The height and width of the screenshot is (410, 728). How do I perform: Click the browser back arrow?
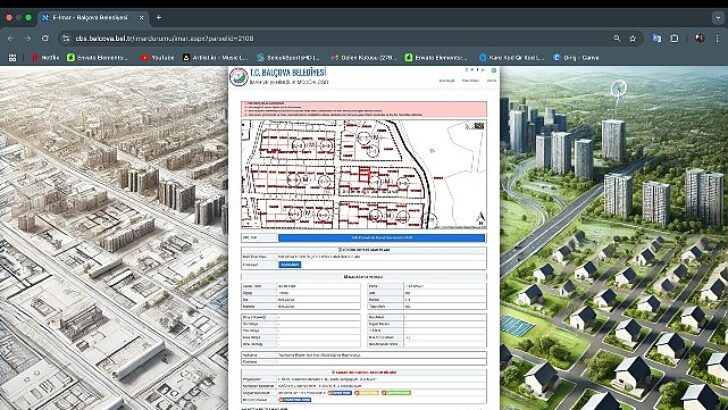(11, 38)
